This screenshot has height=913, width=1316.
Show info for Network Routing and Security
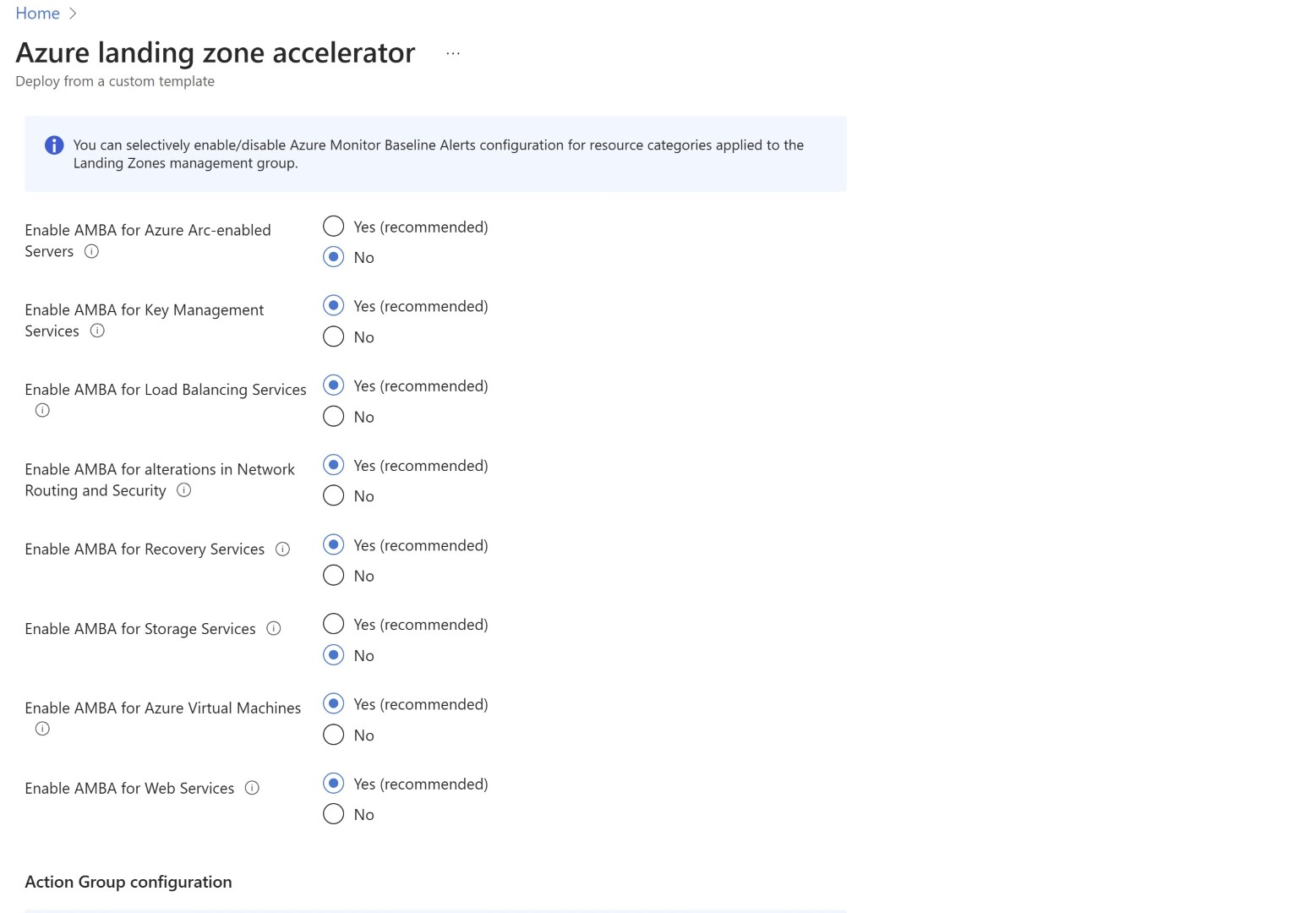[183, 490]
